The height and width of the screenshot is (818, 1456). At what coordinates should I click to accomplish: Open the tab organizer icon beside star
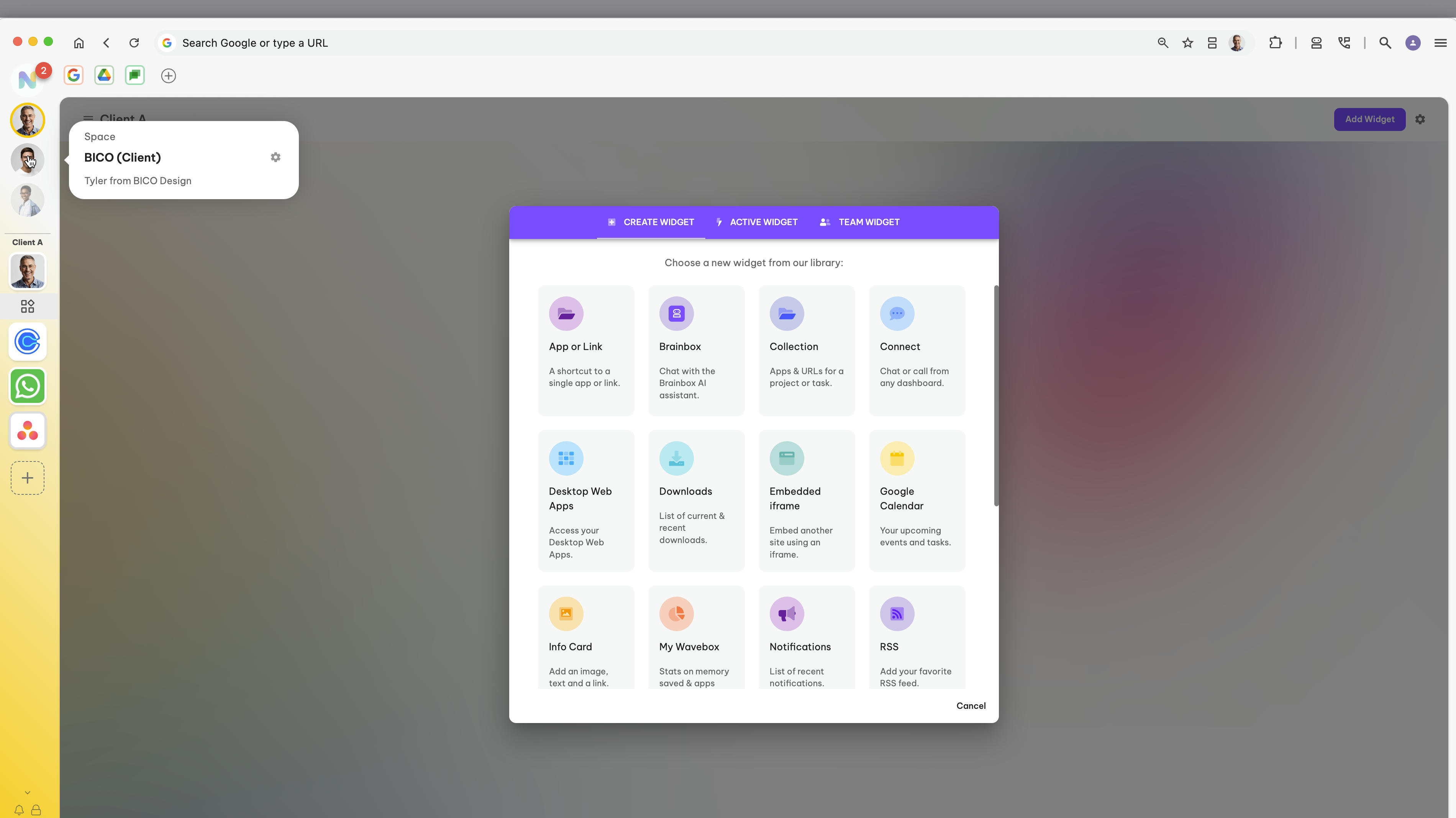coord(1212,43)
